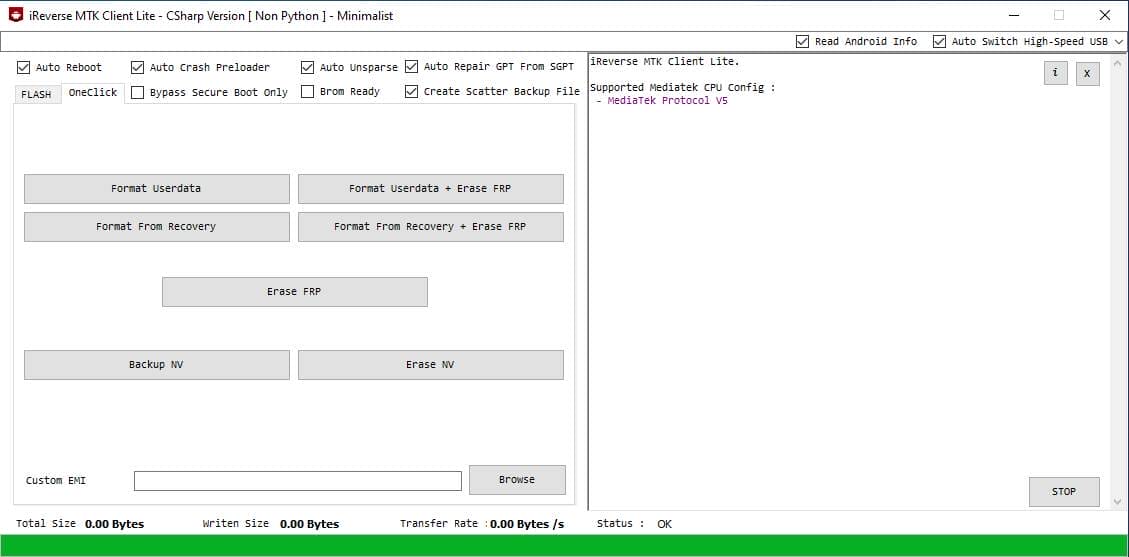The height and width of the screenshot is (557, 1129).
Task: Click the 'i' info button in log panel
Action: 1056,73
